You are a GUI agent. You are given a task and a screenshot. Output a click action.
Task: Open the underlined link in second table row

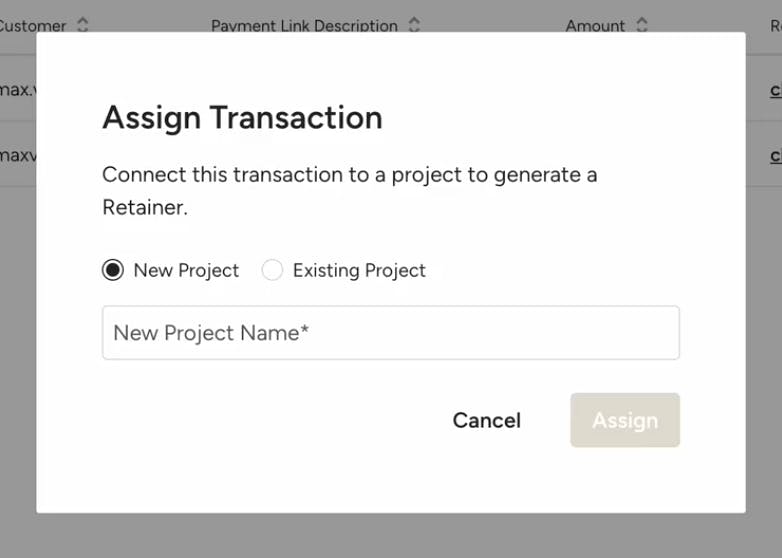coord(776,155)
